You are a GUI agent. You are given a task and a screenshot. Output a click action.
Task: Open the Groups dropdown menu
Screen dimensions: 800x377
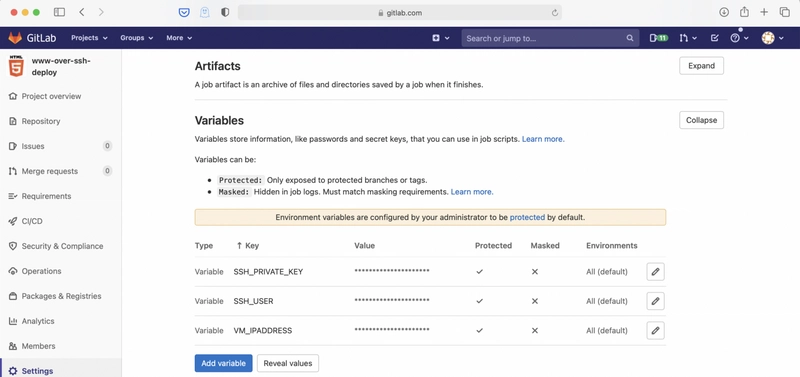pos(136,38)
